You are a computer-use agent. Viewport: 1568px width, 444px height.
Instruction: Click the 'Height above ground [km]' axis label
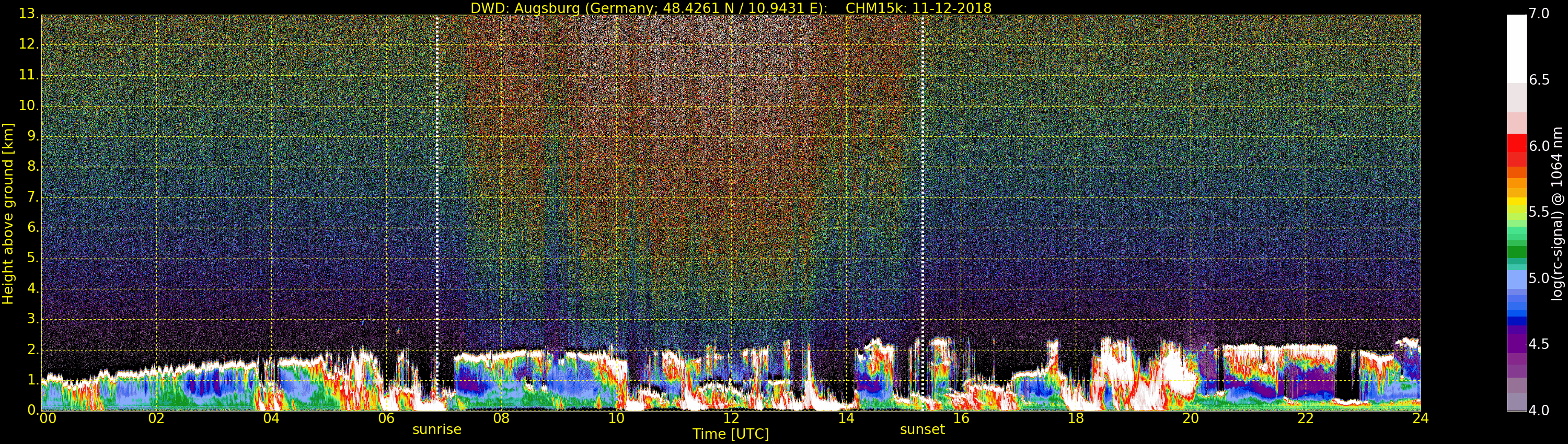click(x=8, y=214)
